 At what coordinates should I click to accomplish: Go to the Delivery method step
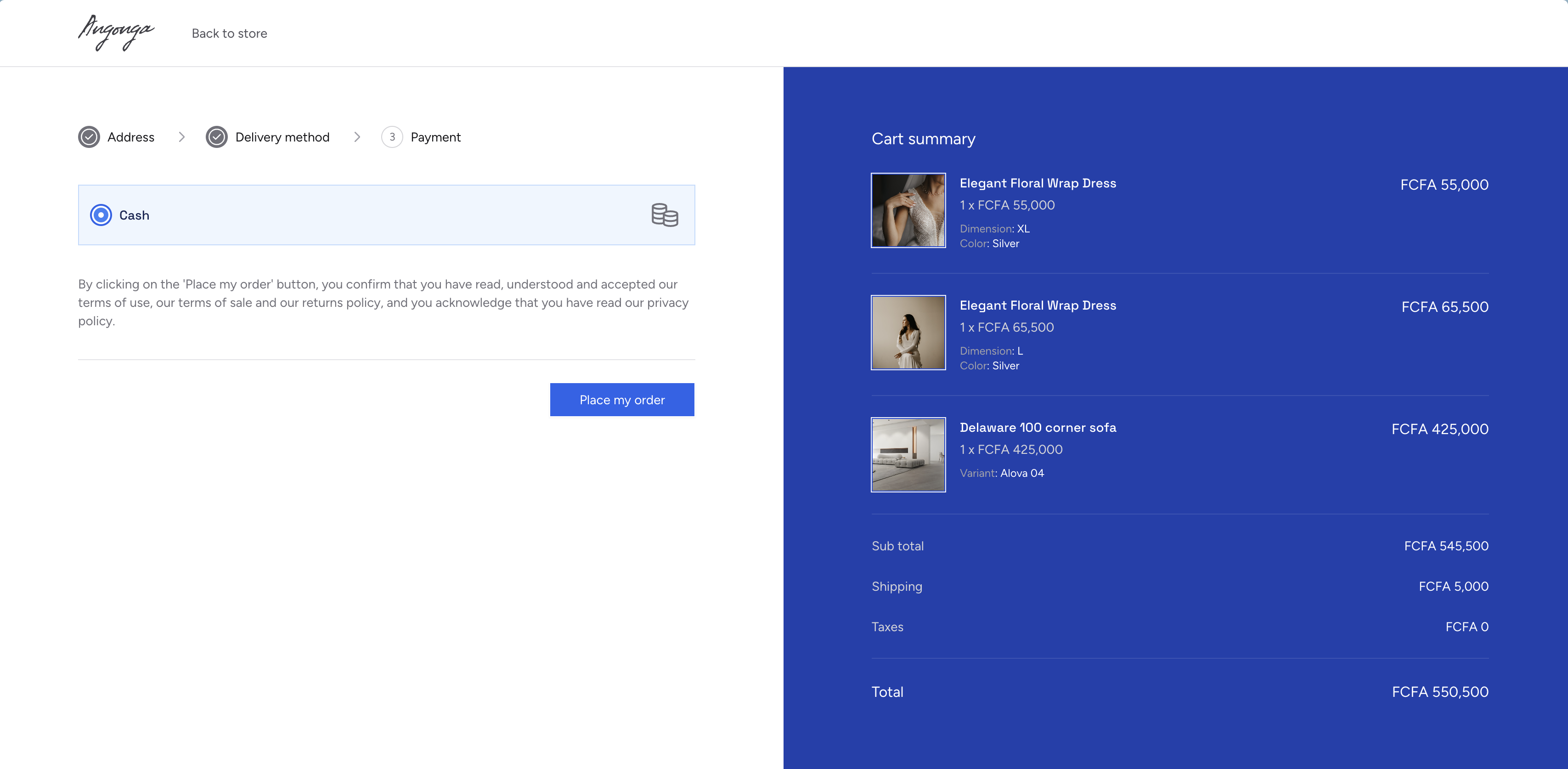click(282, 137)
